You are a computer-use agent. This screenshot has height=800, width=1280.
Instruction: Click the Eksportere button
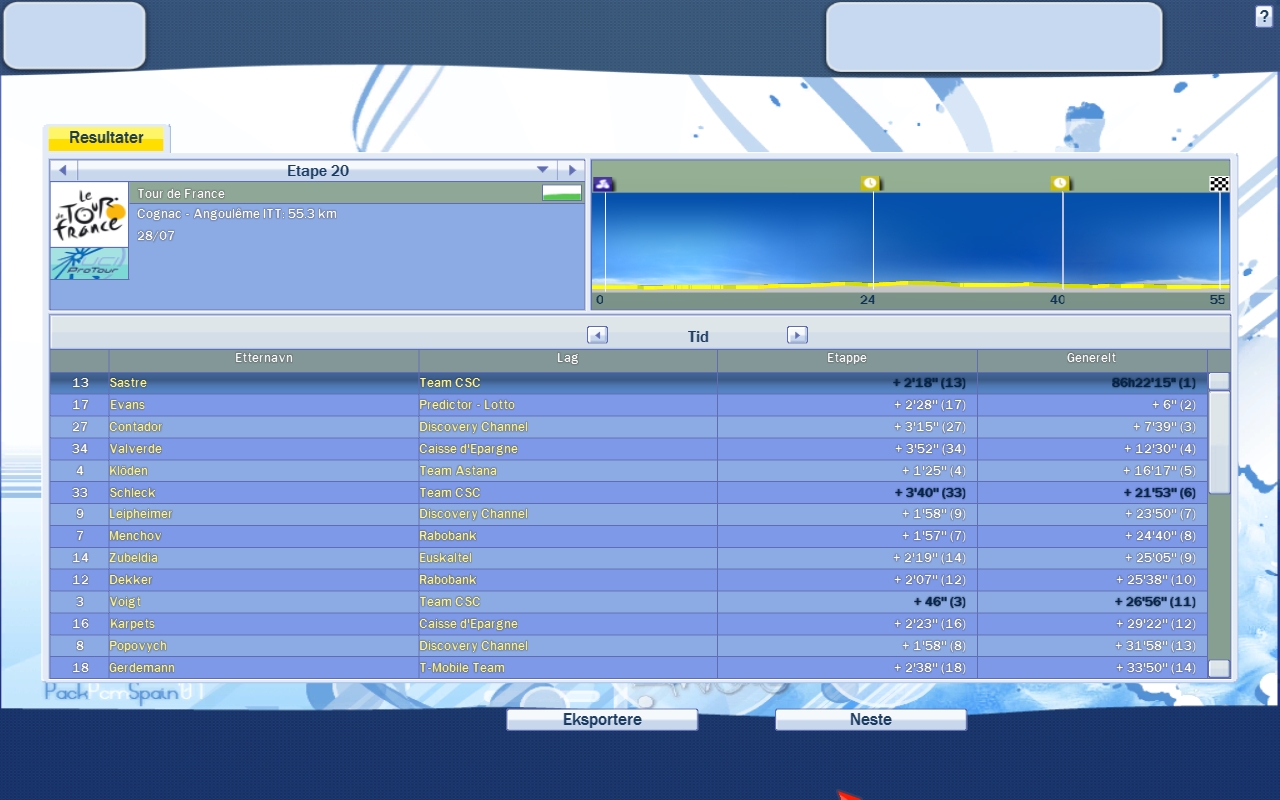coord(602,719)
